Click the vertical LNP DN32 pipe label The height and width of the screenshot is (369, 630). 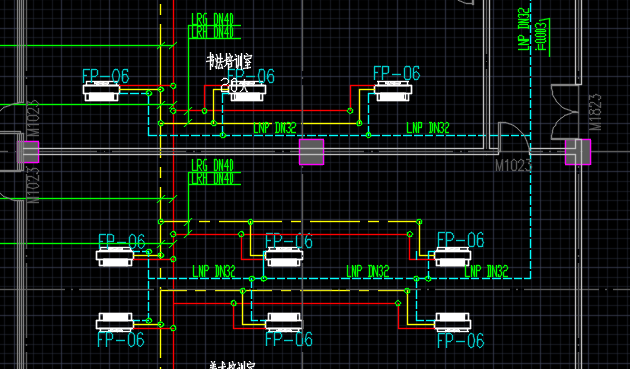pos(524,29)
